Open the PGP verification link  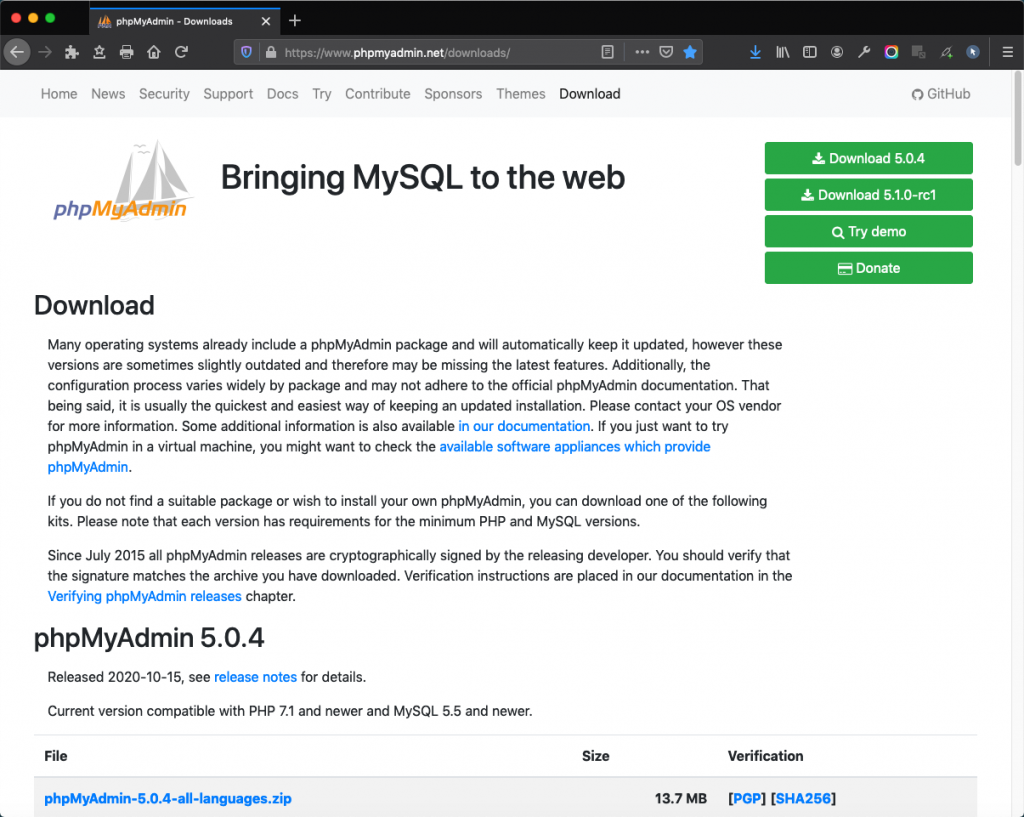[x=746, y=798]
